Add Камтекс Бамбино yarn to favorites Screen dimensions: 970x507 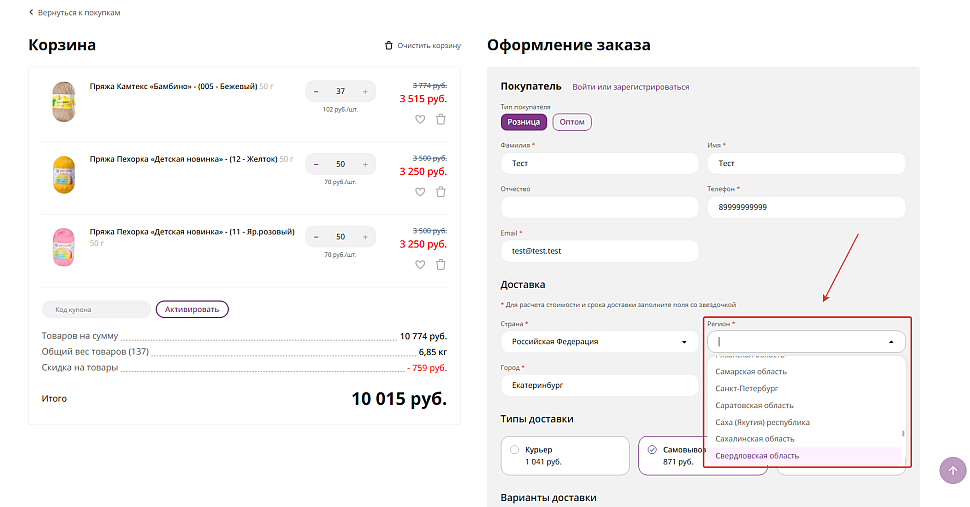tap(420, 120)
